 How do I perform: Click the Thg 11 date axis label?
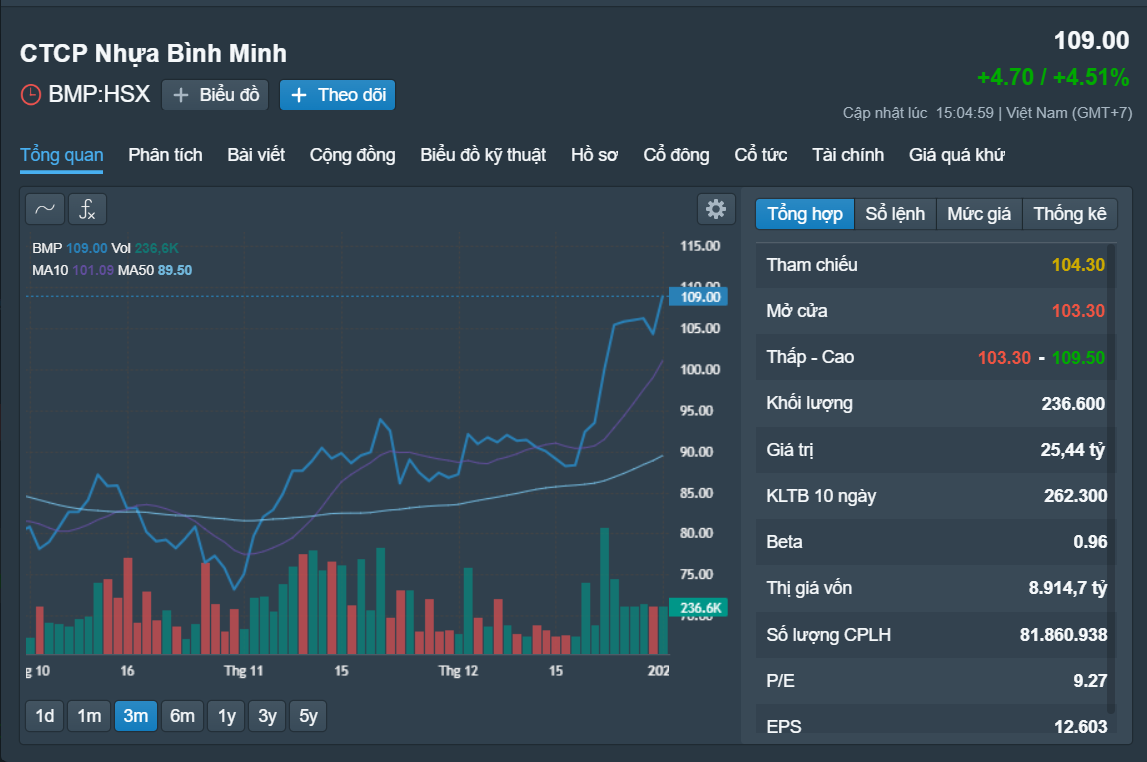point(244,671)
